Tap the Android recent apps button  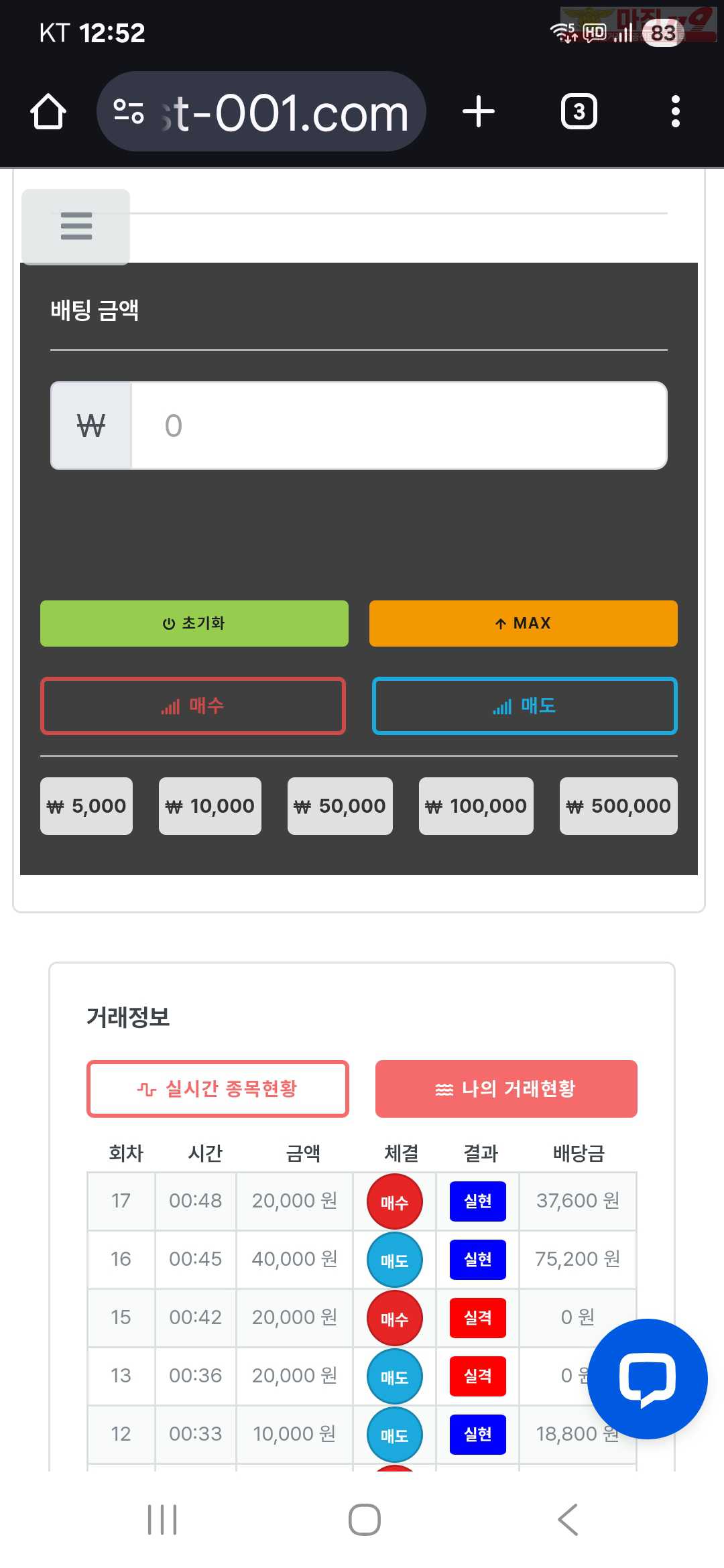(x=162, y=1519)
